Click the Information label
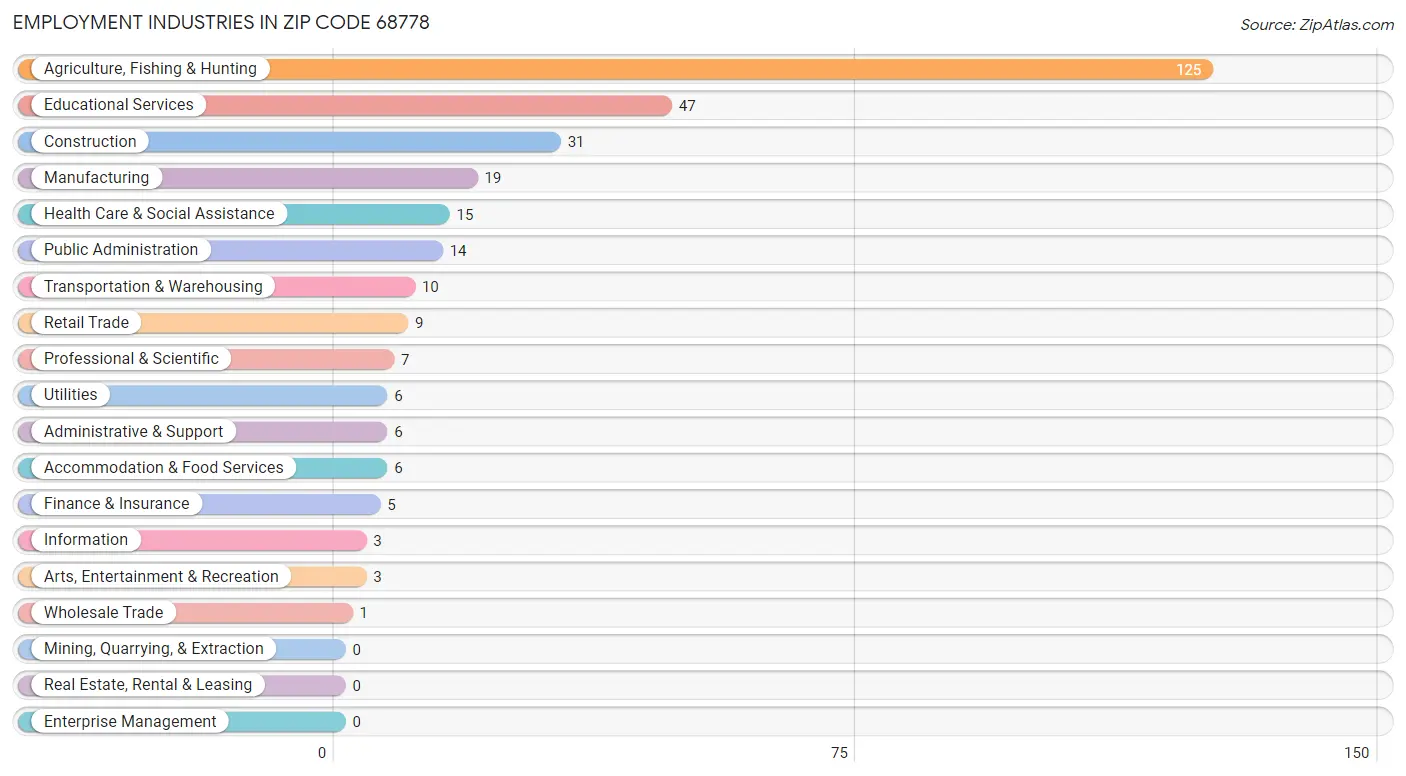Image resolution: width=1406 pixels, height=776 pixels. tap(86, 540)
